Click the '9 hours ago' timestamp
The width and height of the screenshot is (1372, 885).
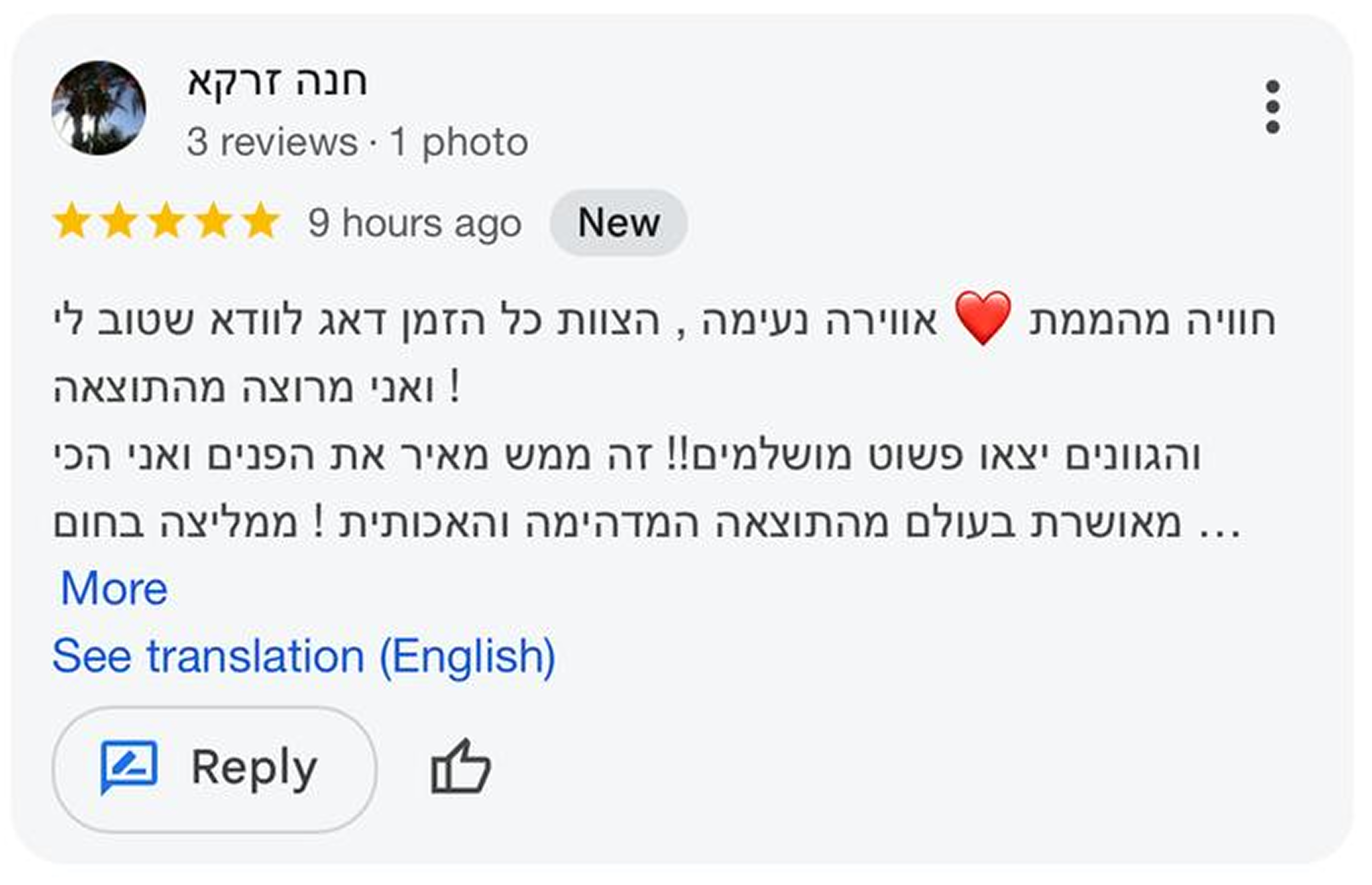pos(415,223)
